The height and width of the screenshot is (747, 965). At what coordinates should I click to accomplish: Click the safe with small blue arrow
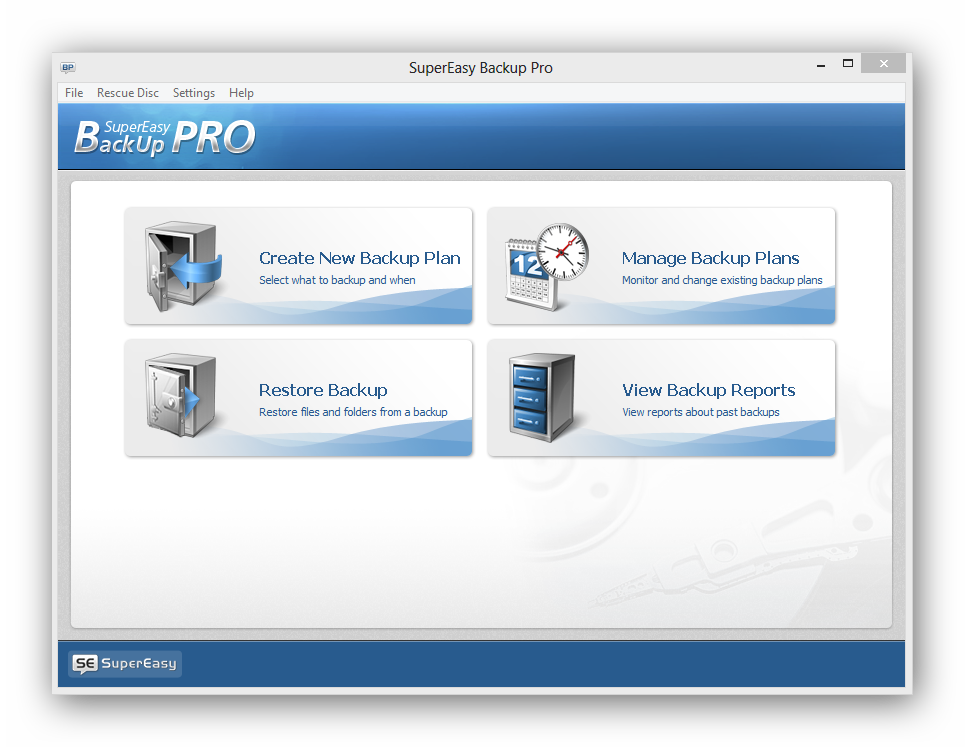(x=181, y=395)
